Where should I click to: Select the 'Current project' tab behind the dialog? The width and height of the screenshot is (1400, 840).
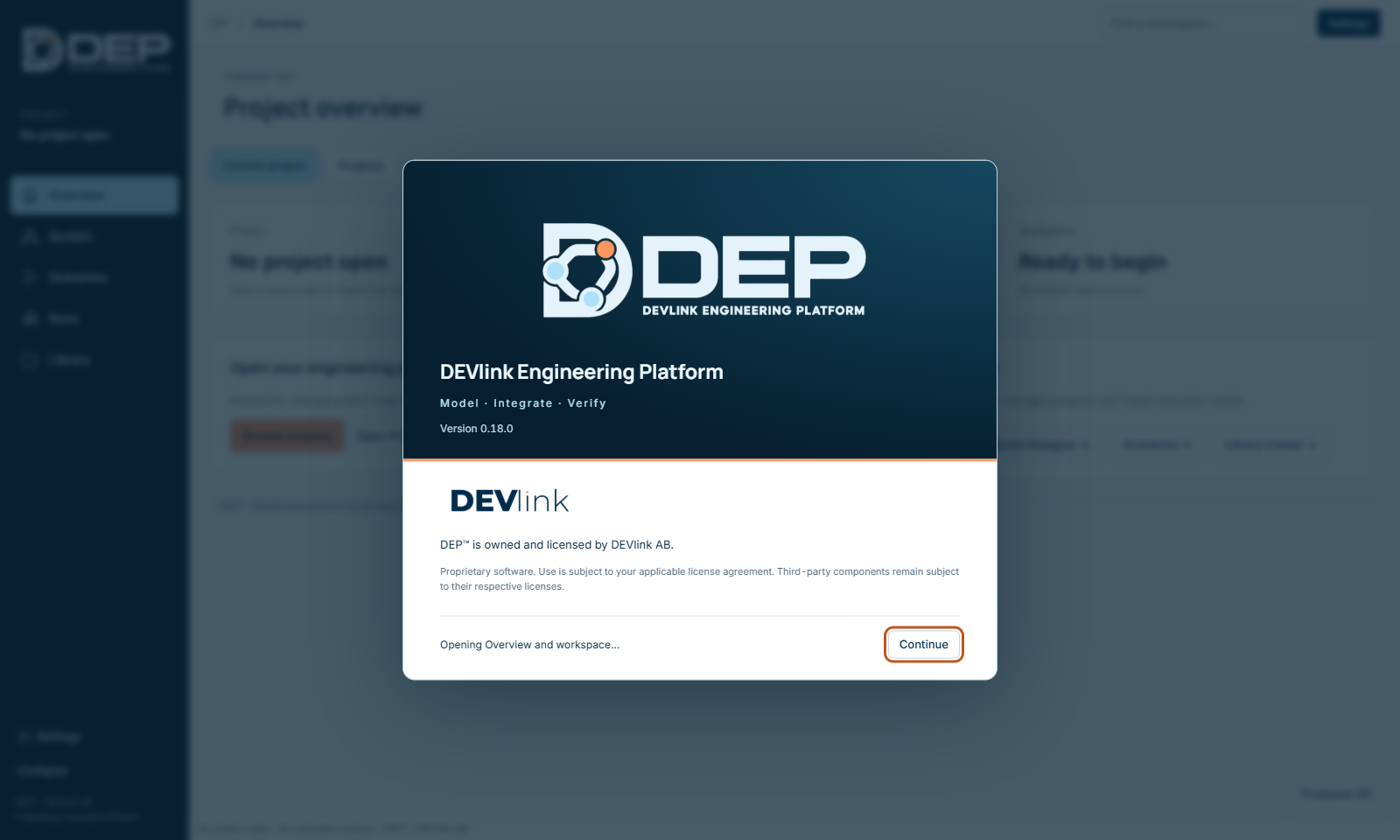(264, 165)
